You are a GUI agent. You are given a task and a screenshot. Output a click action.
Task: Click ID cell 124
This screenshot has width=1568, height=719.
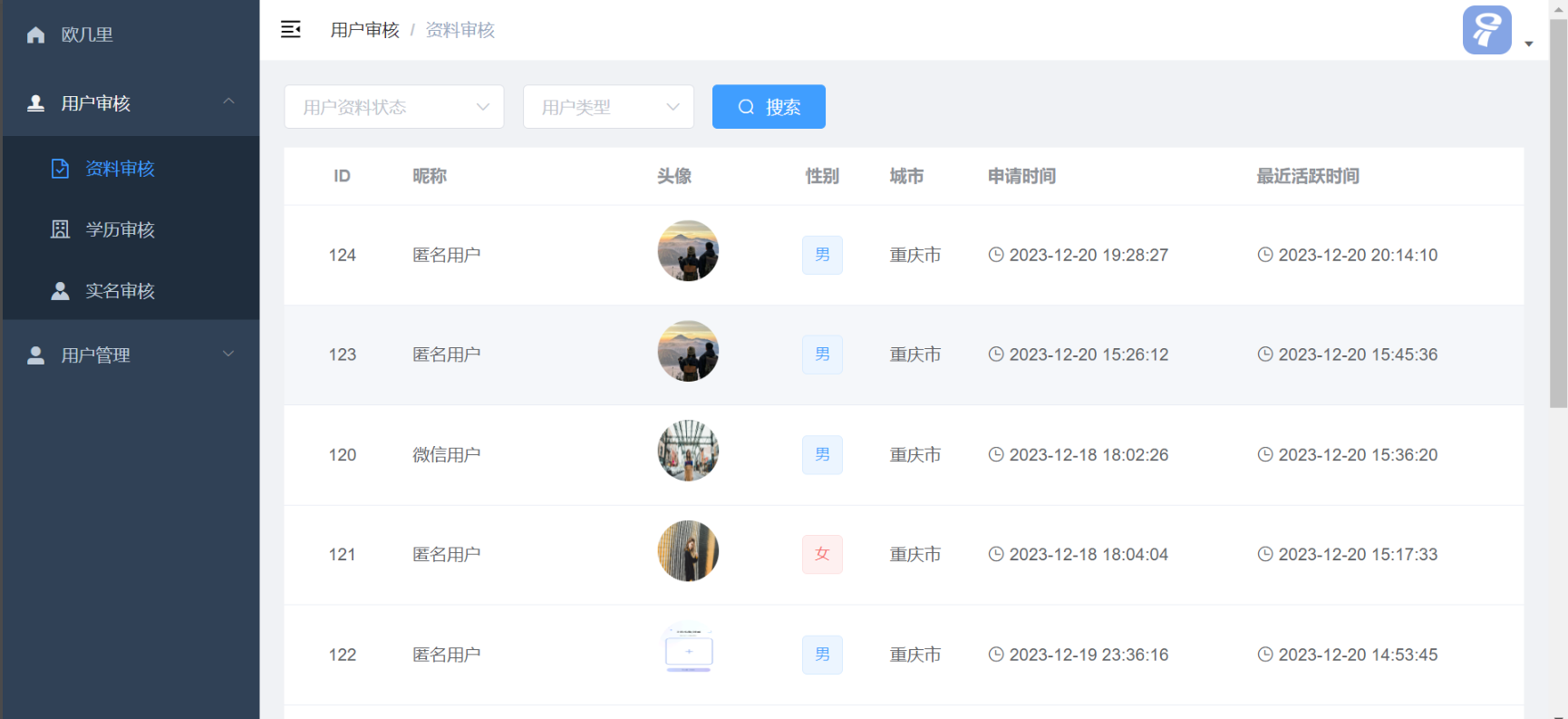pos(343,255)
